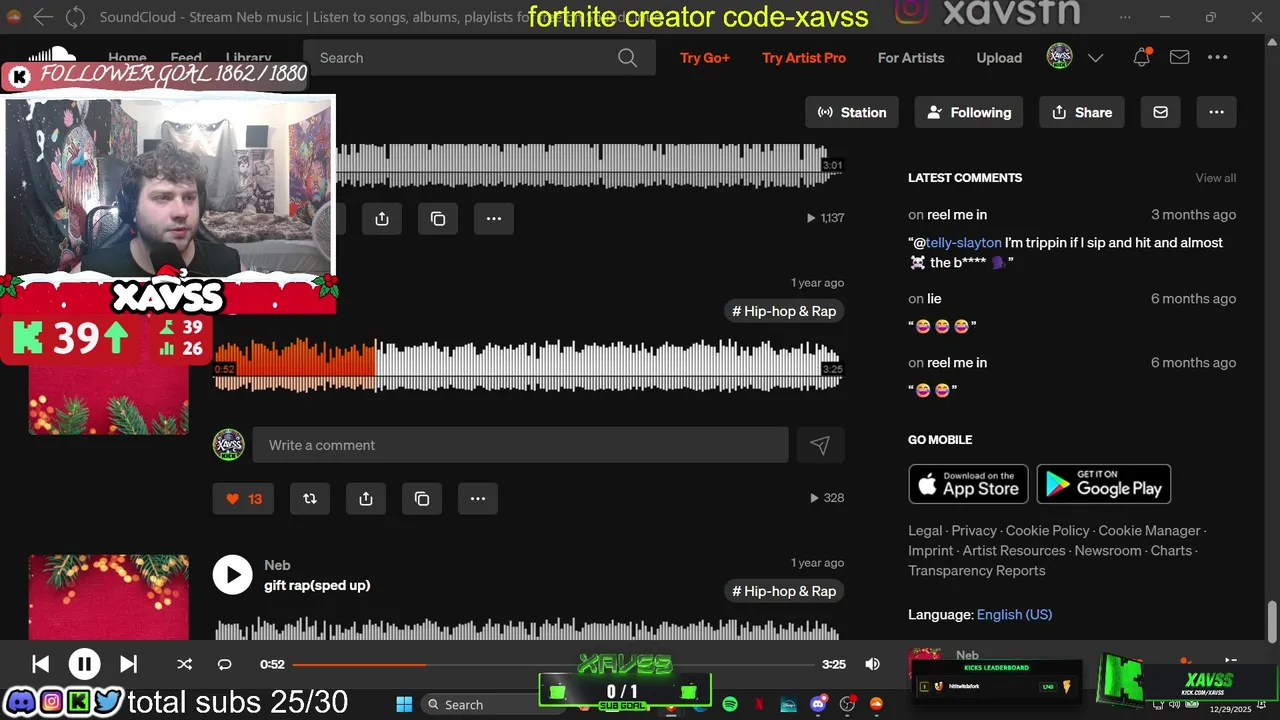Go to For Artists page
Viewport: 1280px width, 720px height.
(x=911, y=58)
